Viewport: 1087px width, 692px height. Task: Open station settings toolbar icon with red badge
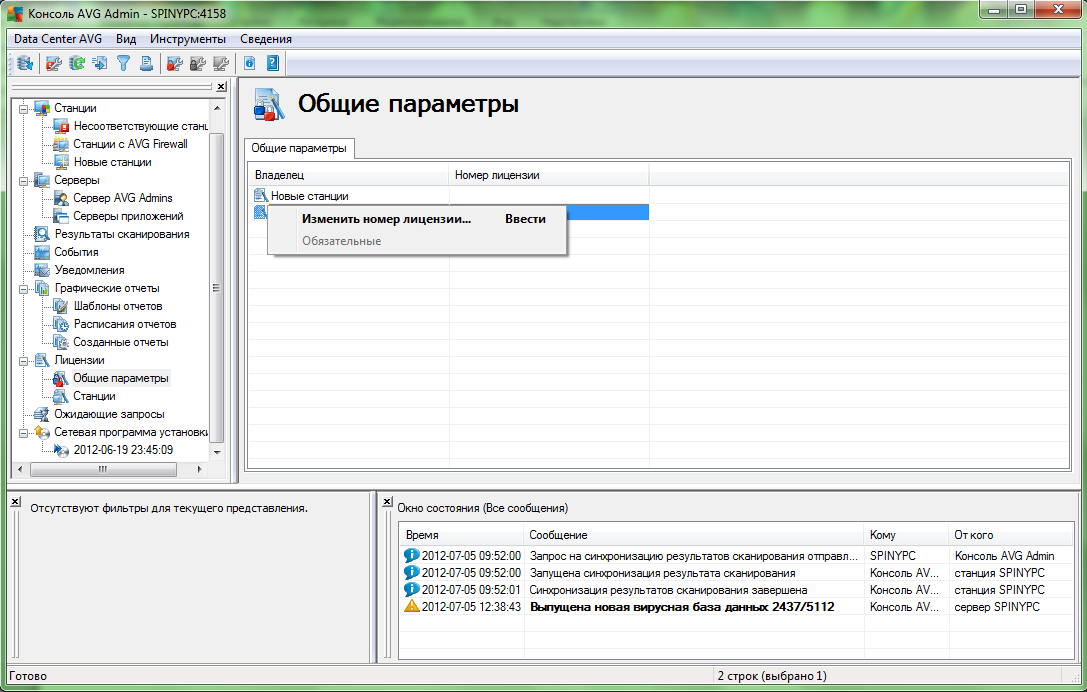pos(53,63)
